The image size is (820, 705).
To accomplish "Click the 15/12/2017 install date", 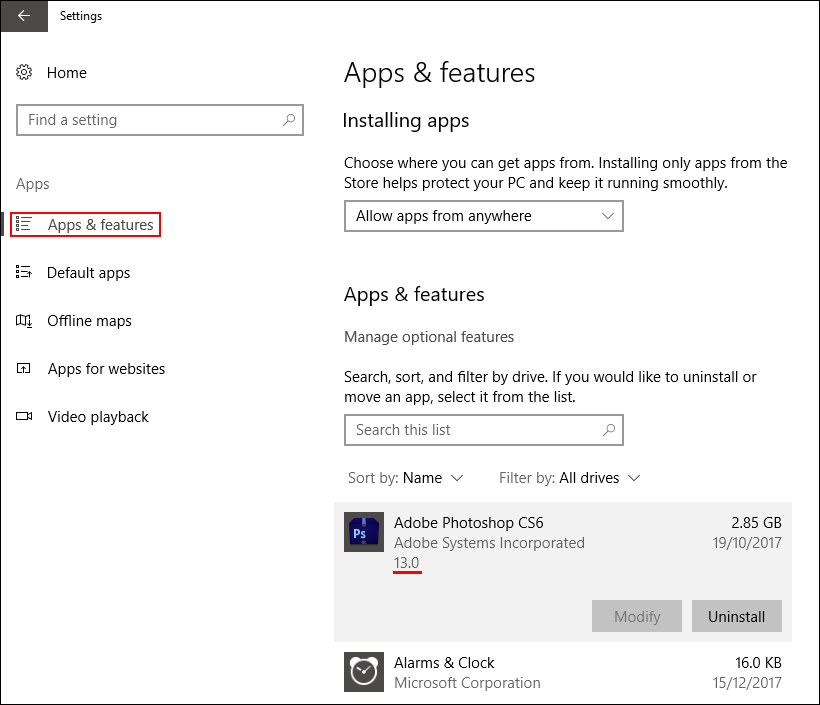I will (747, 683).
